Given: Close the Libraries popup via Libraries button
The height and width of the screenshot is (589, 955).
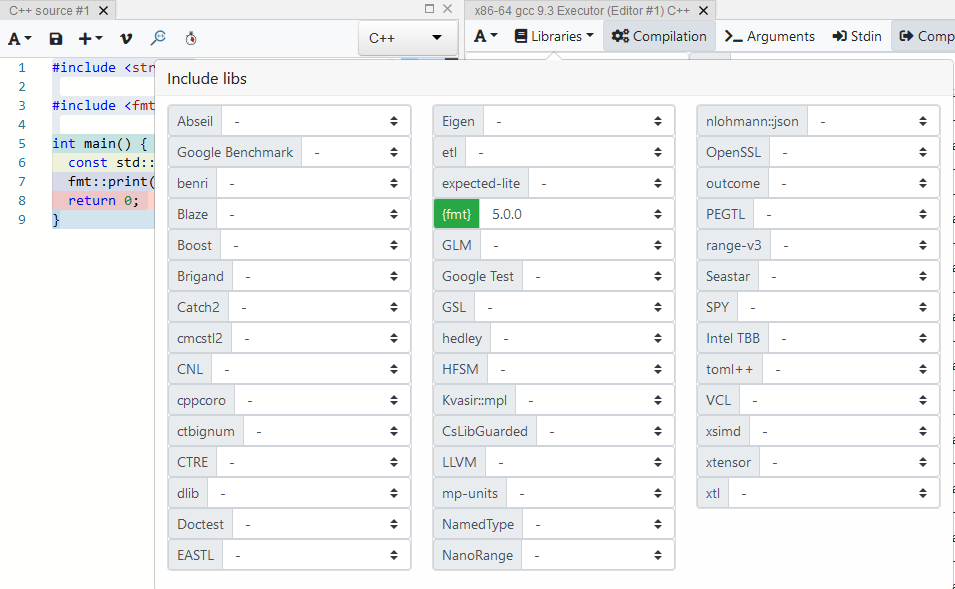Looking at the screenshot, I should click(555, 36).
